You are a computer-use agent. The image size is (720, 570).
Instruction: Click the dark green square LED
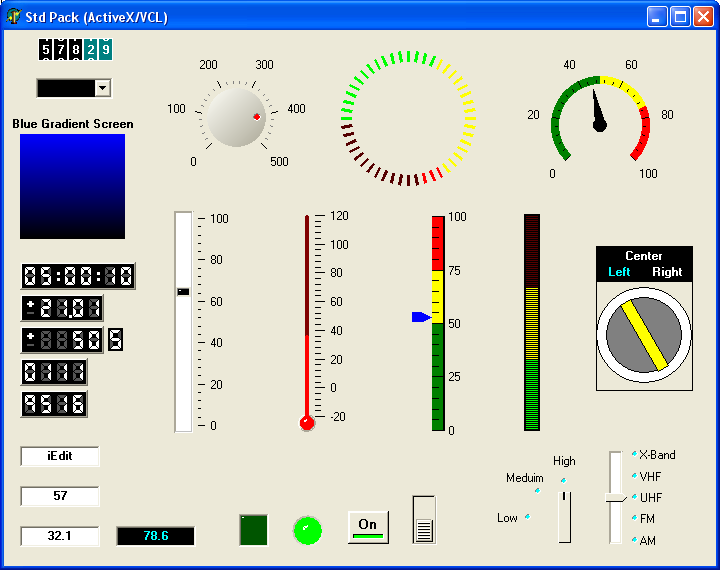point(253,530)
